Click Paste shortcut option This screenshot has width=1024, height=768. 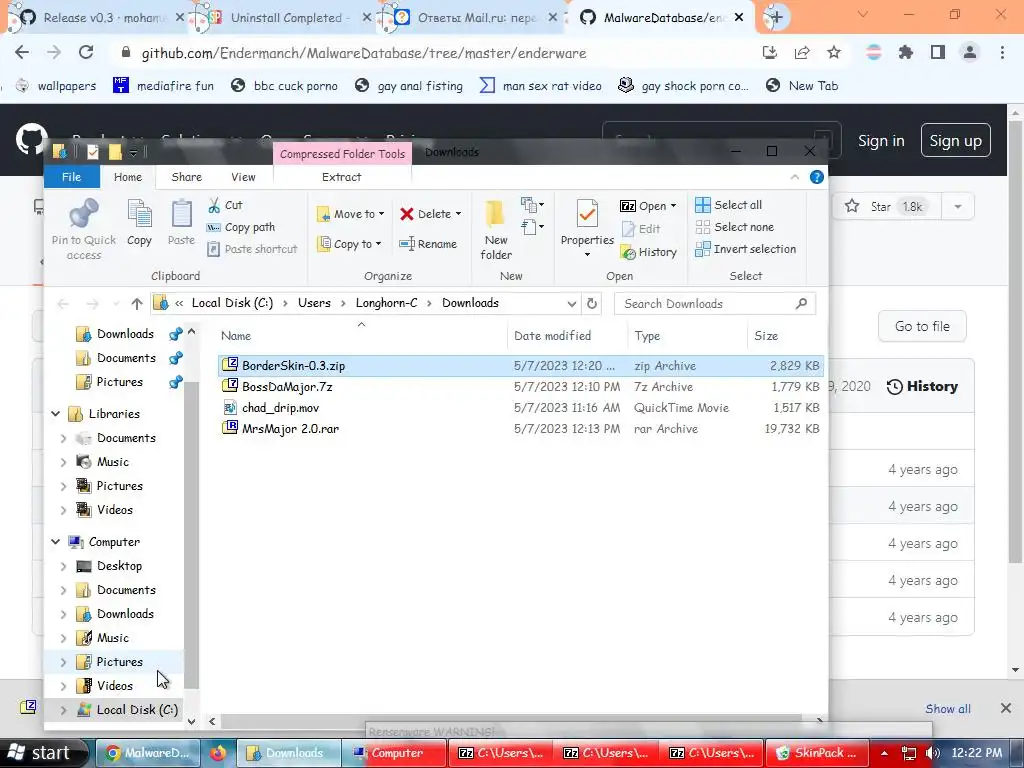tap(251, 249)
